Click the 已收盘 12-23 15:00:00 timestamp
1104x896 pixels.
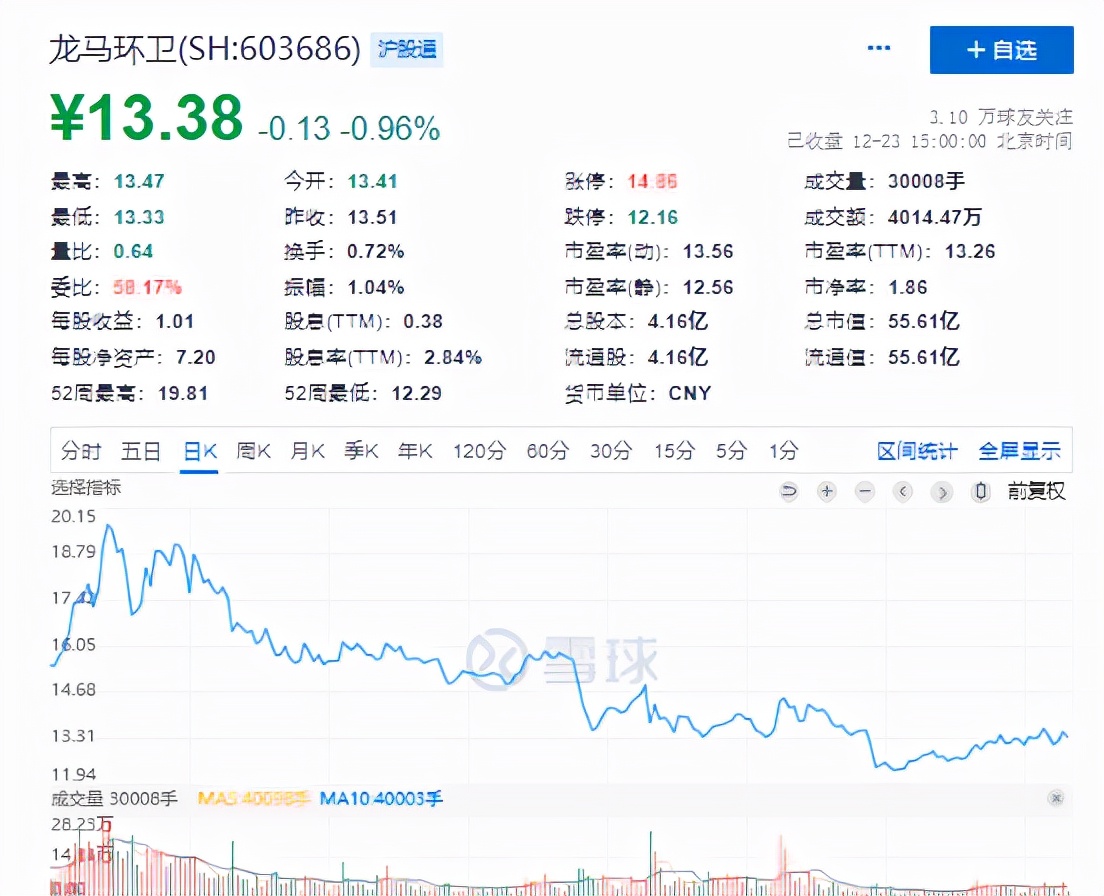click(929, 141)
